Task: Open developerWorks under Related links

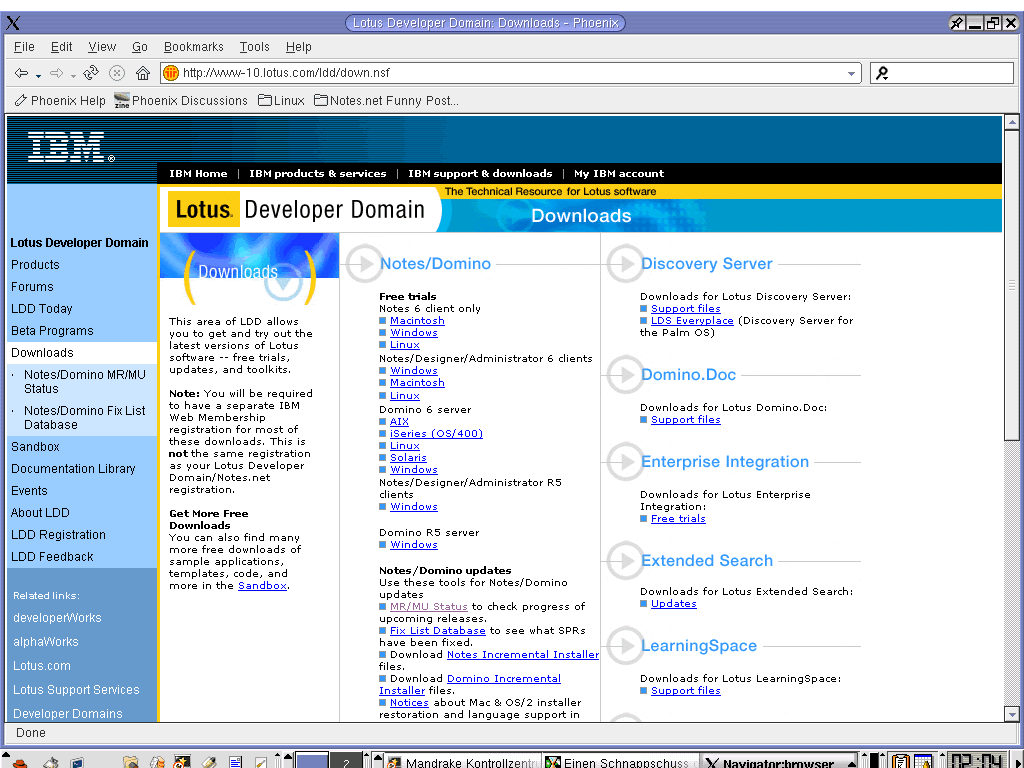Action: point(57,618)
